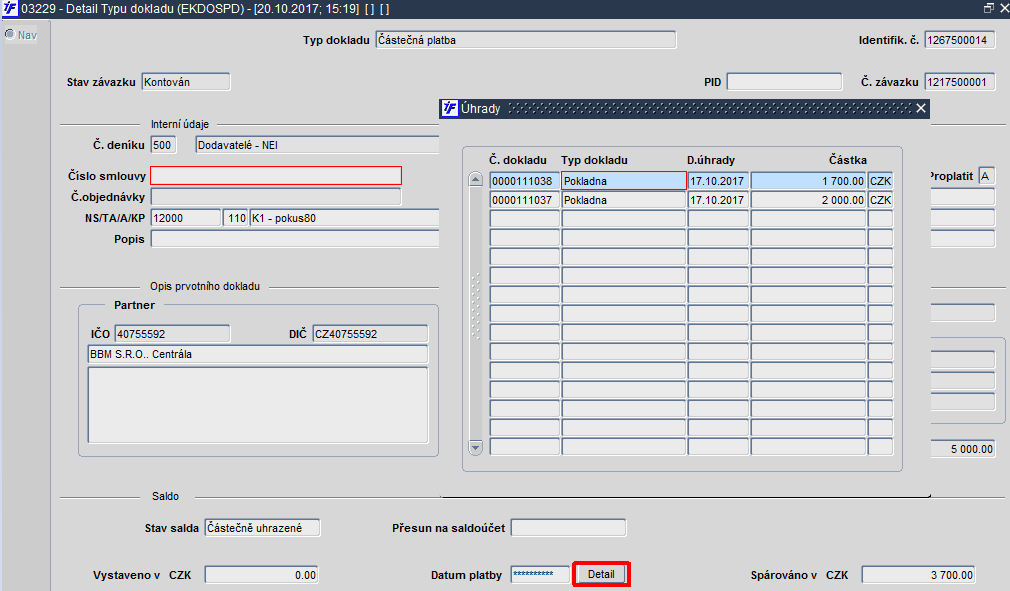Click payment date in row 0000111037
This screenshot has height=591, width=1010.
[718, 200]
